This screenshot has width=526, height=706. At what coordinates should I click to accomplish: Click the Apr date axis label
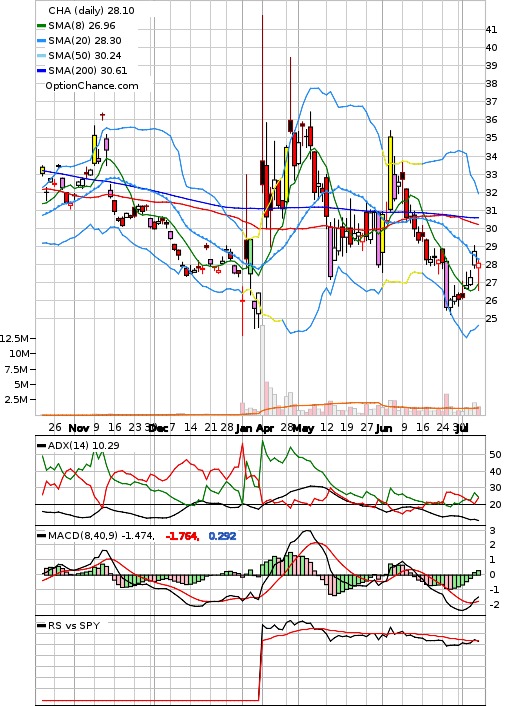[x=265, y=428]
